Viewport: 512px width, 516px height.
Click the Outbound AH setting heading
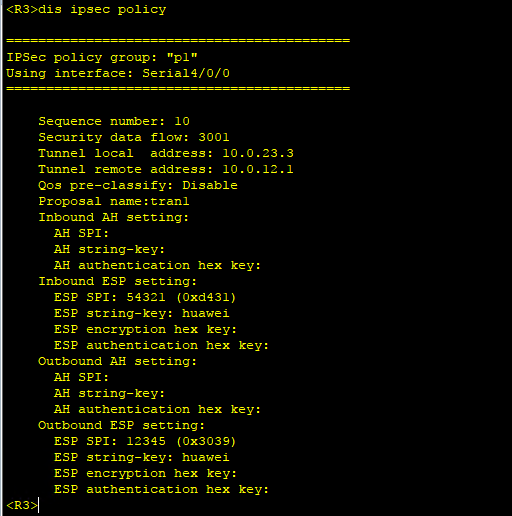(x=118, y=361)
